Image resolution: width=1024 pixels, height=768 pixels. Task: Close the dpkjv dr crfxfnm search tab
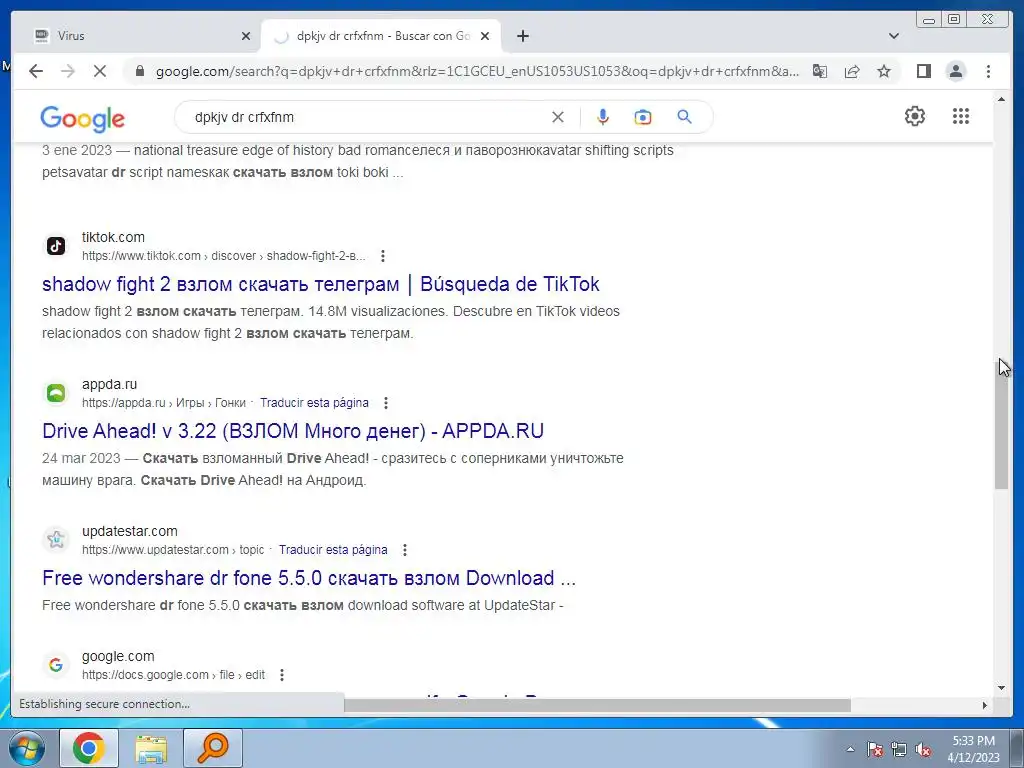tap(485, 36)
